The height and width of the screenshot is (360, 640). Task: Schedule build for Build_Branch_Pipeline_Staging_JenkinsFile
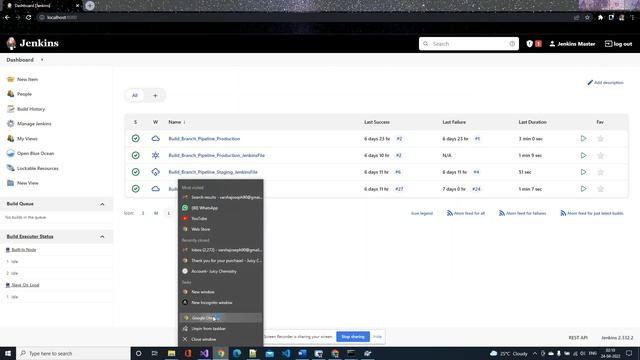pyautogui.click(x=583, y=172)
